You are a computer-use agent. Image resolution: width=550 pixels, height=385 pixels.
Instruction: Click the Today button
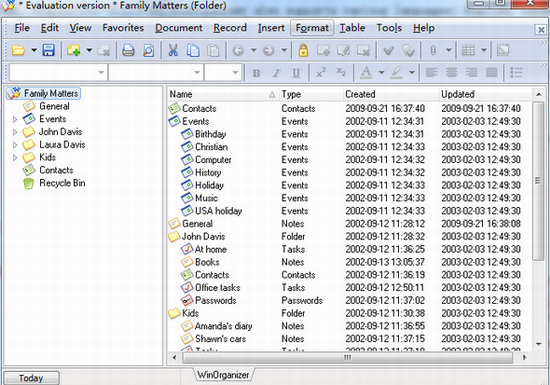click(x=31, y=378)
